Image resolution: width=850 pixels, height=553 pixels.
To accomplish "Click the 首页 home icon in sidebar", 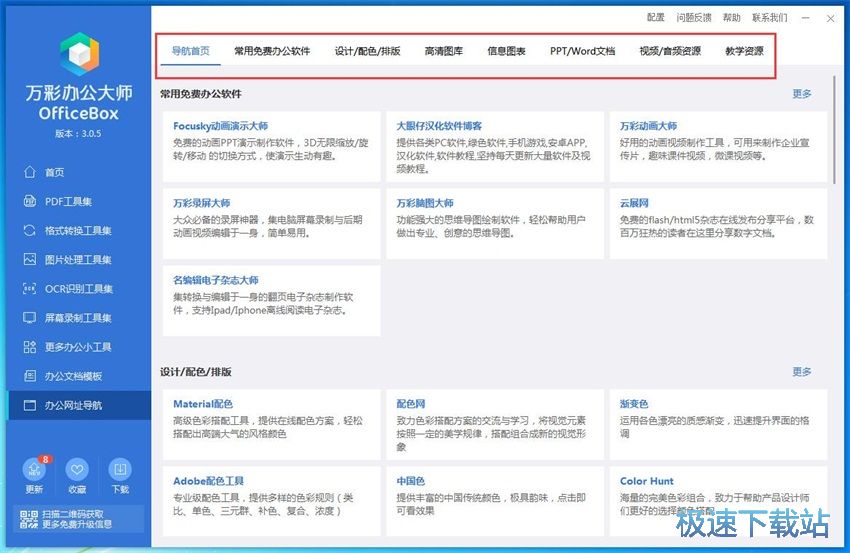I will pyautogui.click(x=30, y=172).
